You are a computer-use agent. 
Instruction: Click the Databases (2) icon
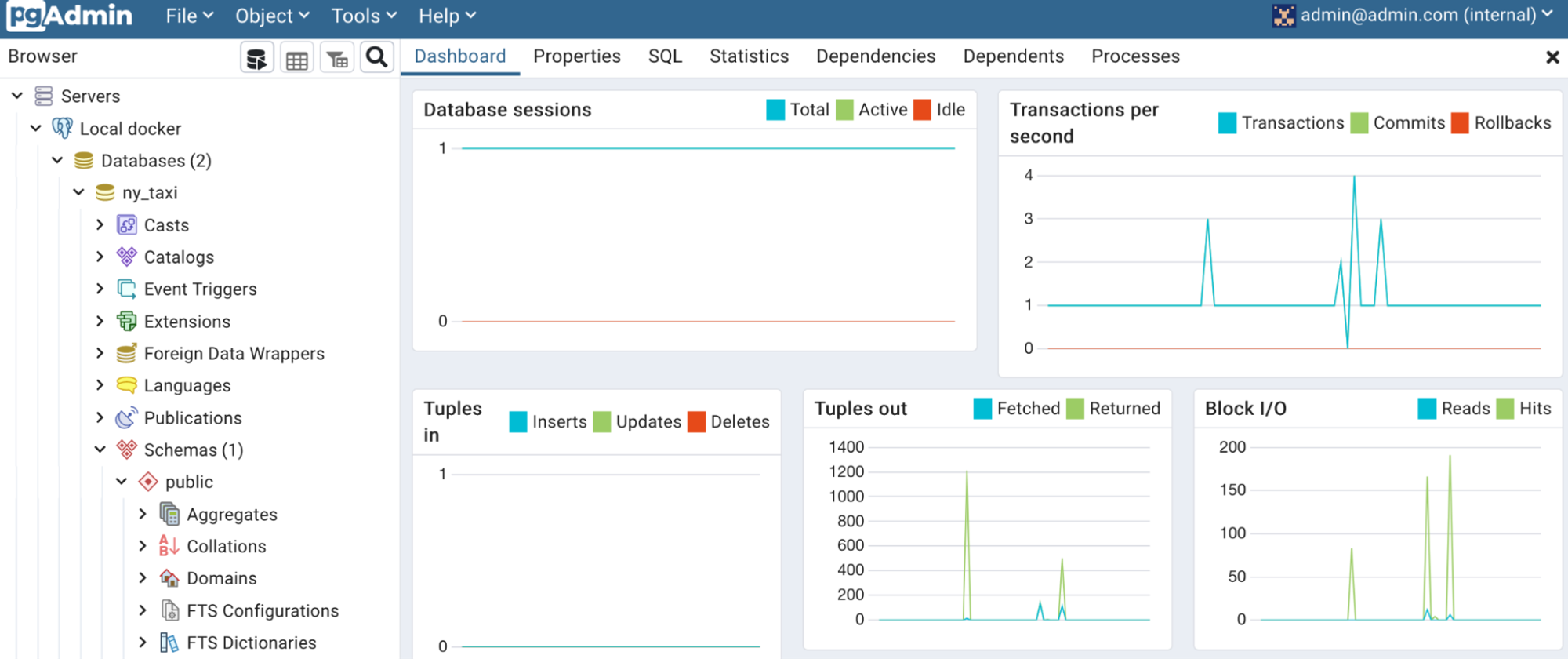tap(83, 161)
